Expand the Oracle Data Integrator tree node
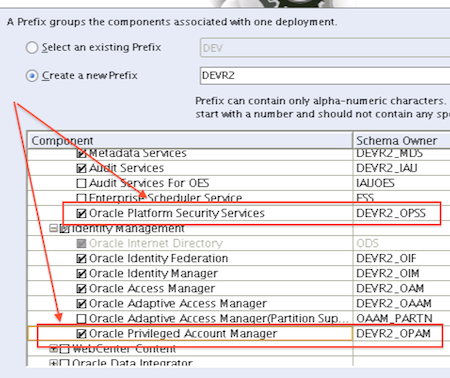Viewport: 450px width, 378px height. point(53,363)
